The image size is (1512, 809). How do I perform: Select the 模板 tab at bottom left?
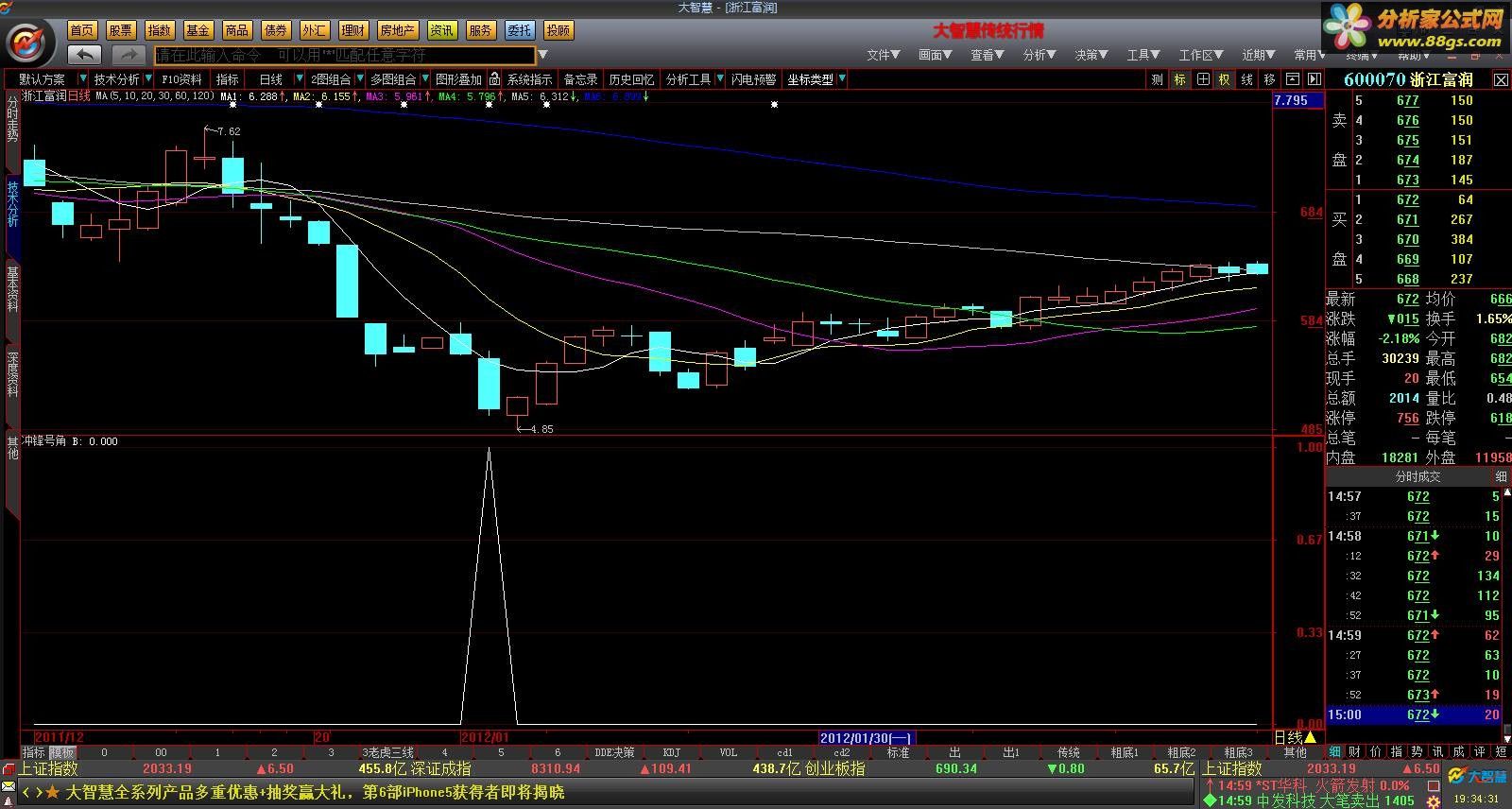tap(62, 752)
